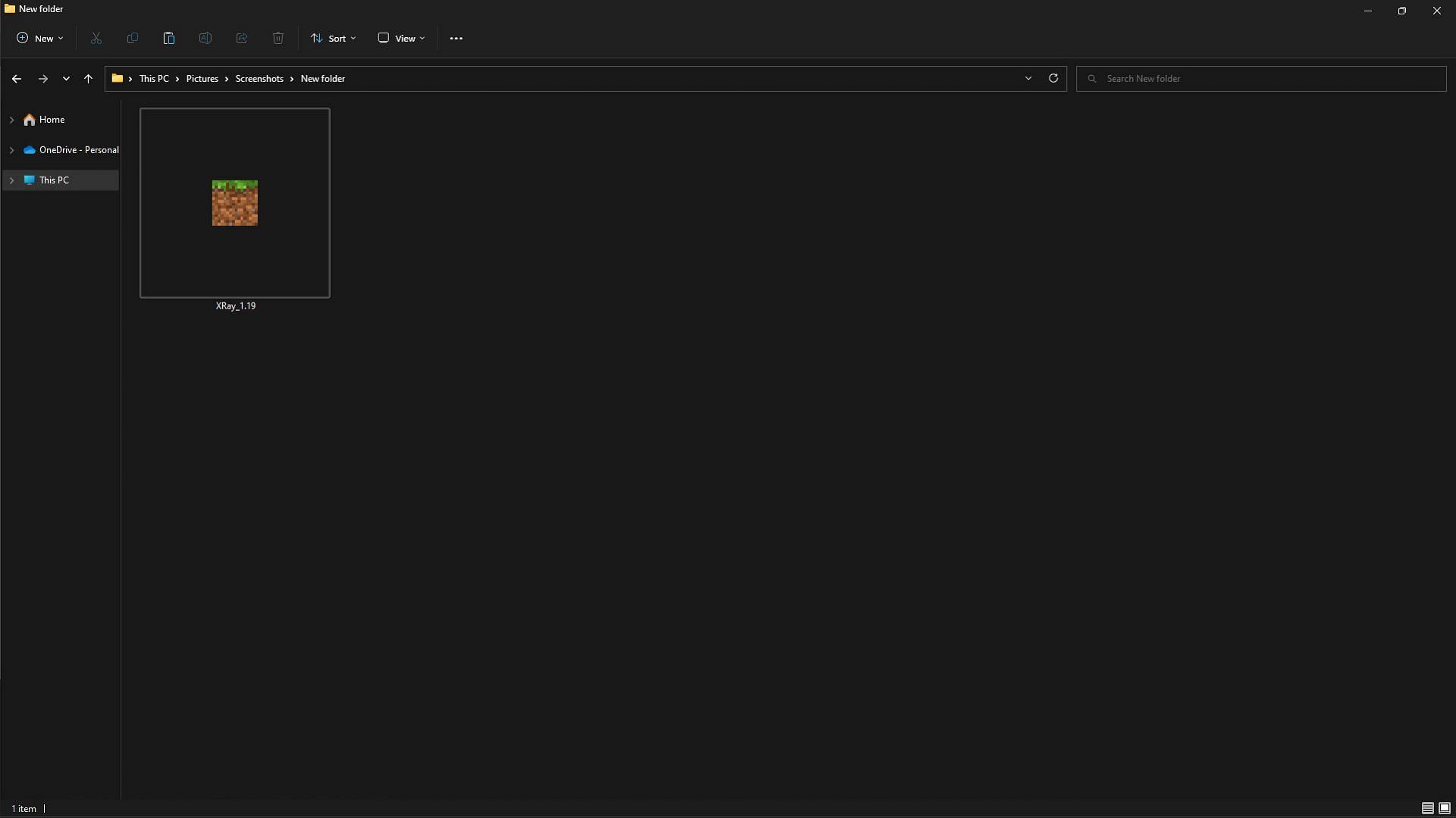This screenshot has height=818, width=1456.
Task: Open the See more ellipsis menu
Action: coord(456,38)
